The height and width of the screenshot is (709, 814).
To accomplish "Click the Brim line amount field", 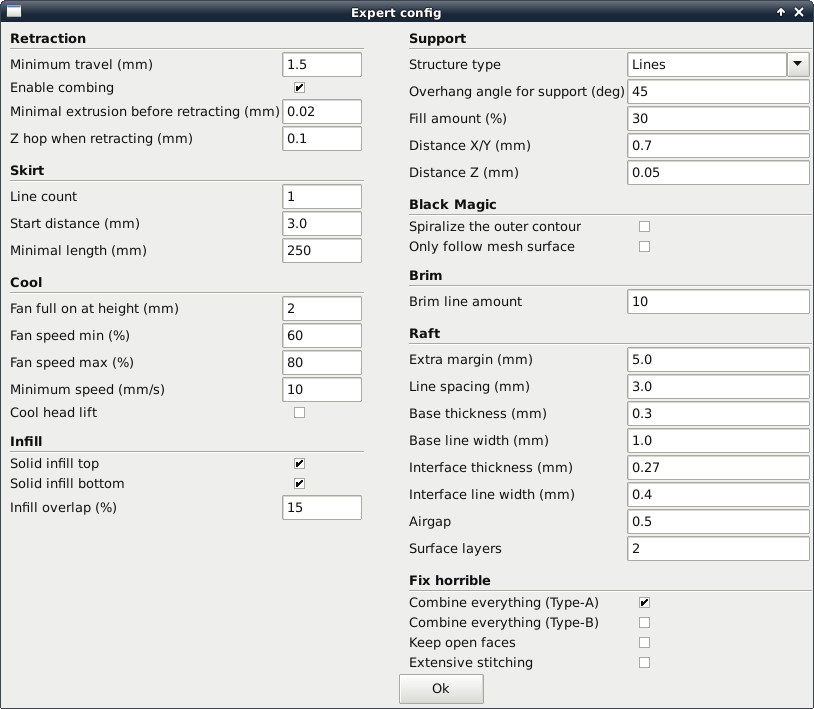I will point(718,302).
